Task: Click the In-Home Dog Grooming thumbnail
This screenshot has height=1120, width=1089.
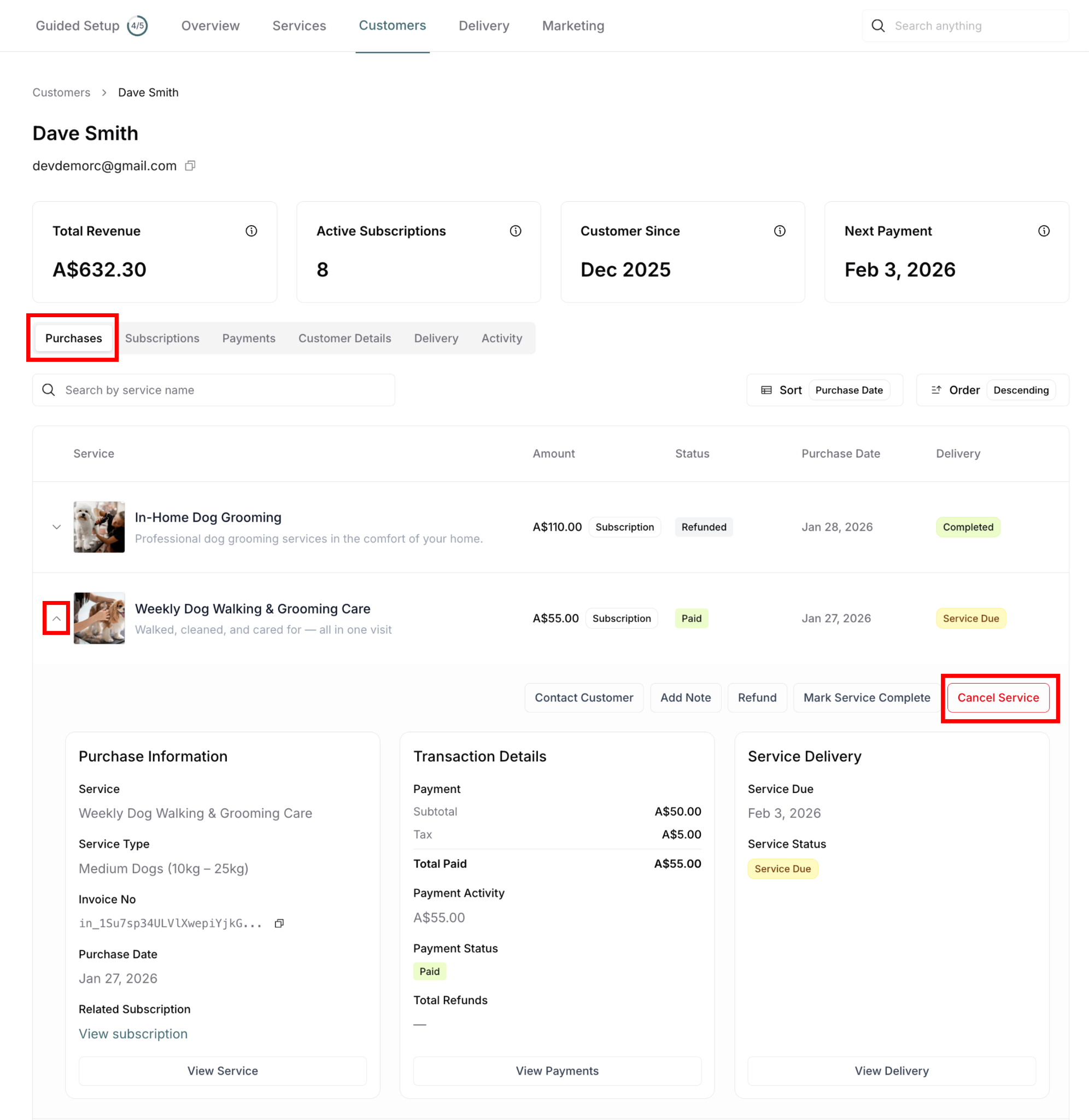Action: pos(99,527)
